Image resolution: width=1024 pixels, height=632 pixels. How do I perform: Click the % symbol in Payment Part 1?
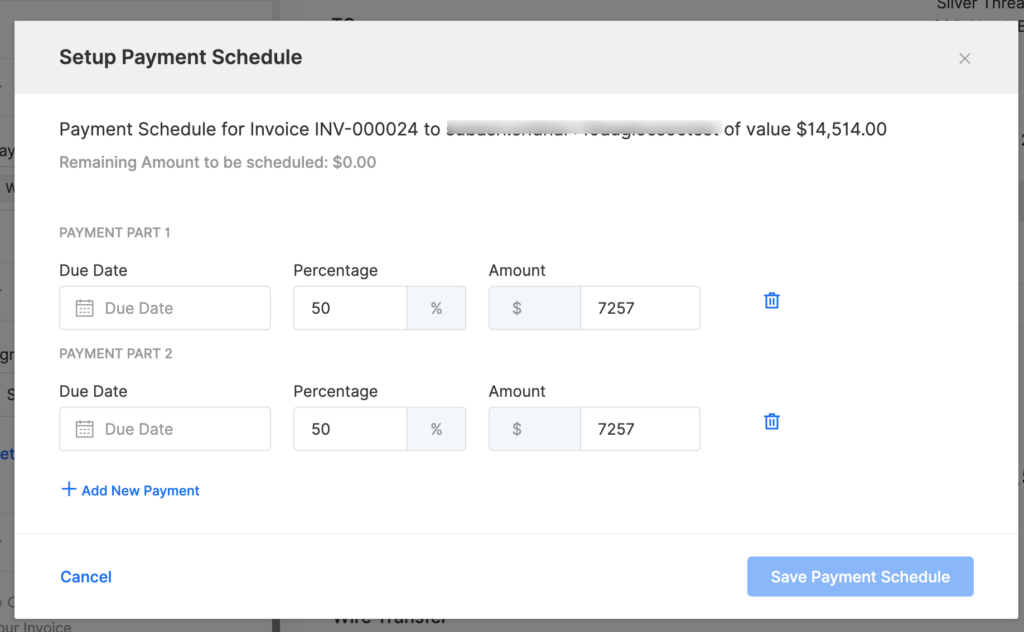click(436, 308)
